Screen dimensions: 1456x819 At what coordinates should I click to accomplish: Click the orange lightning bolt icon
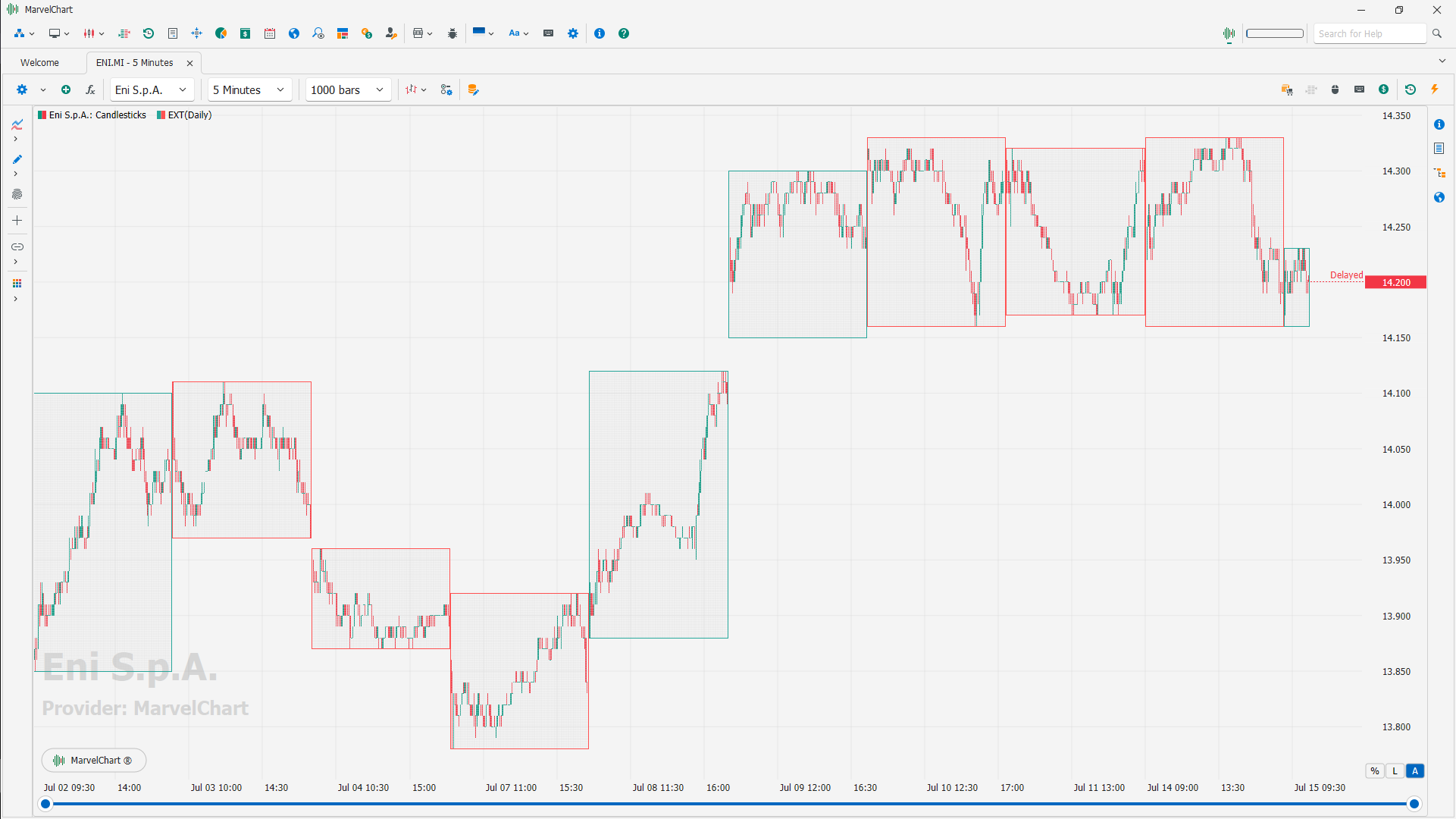tap(1435, 89)
